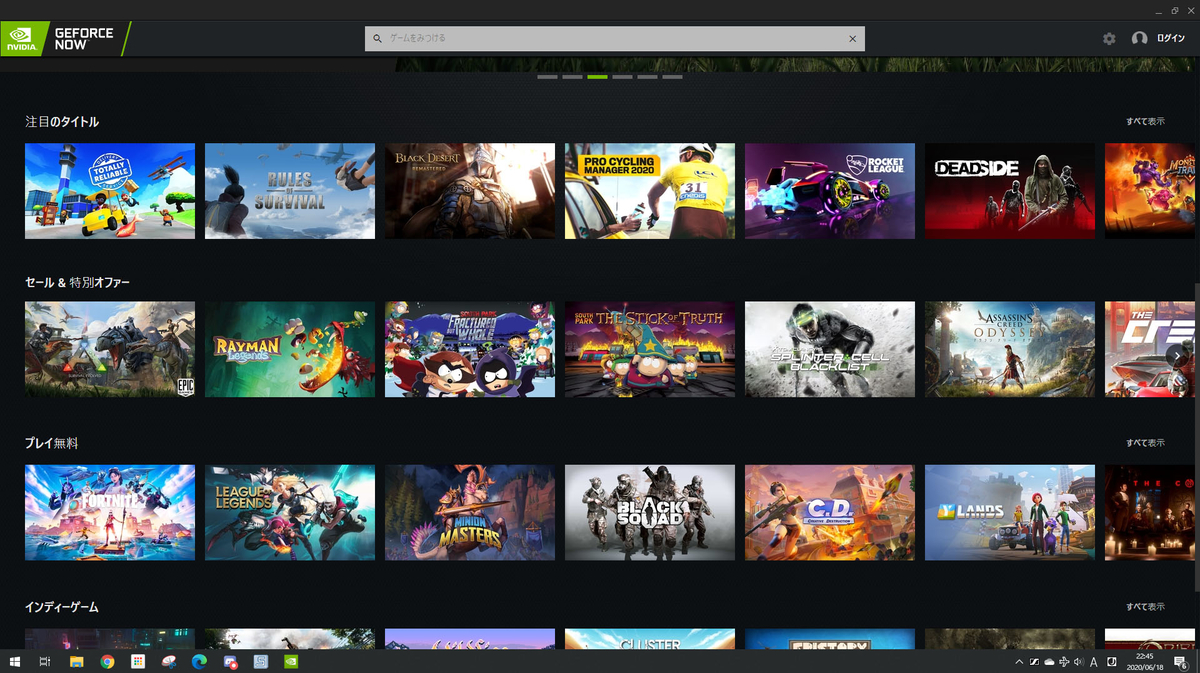Open the Creative Destruction C.D. tile
This screenshot has width=1200, height=673.
point(830,513)
